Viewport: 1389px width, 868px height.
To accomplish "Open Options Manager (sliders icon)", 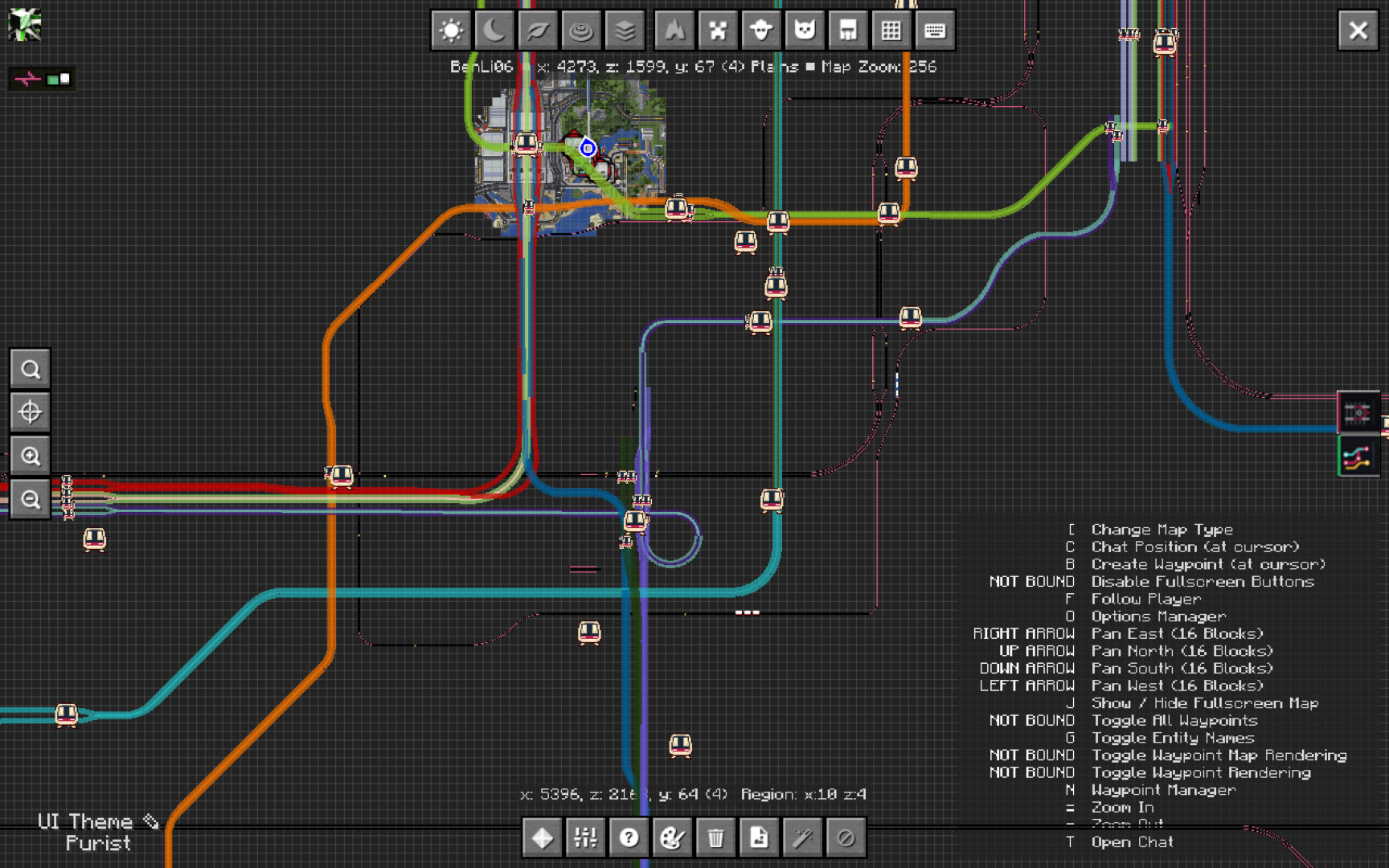I will coord(586,837).
